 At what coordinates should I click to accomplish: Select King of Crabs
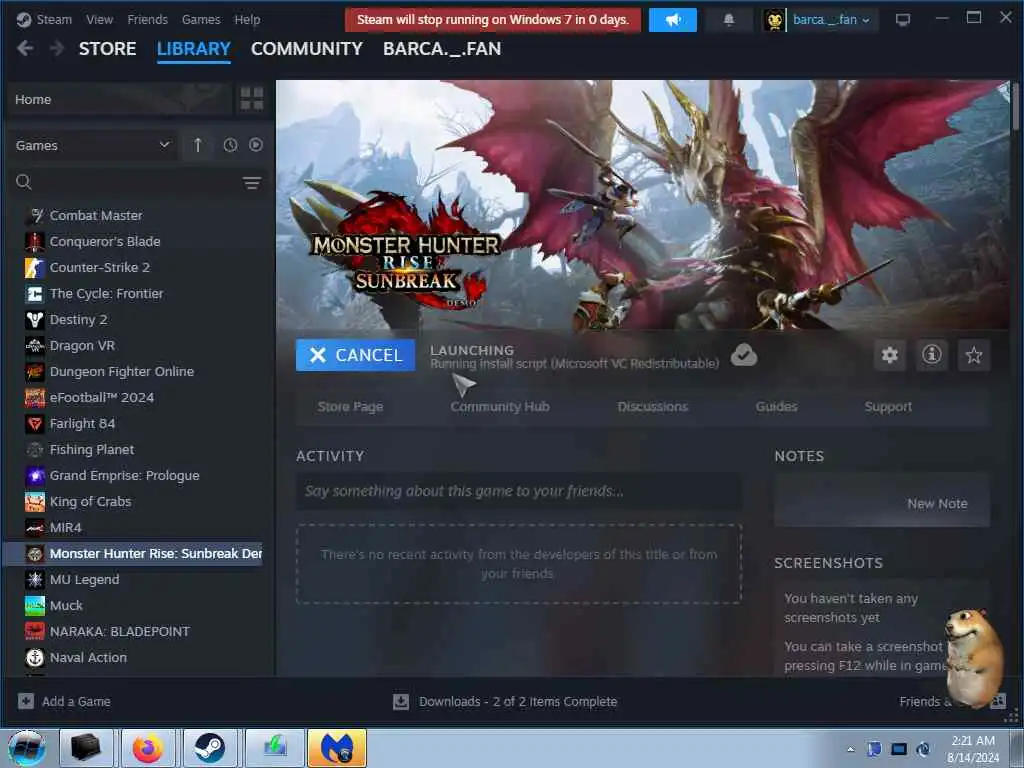point(90,502)
